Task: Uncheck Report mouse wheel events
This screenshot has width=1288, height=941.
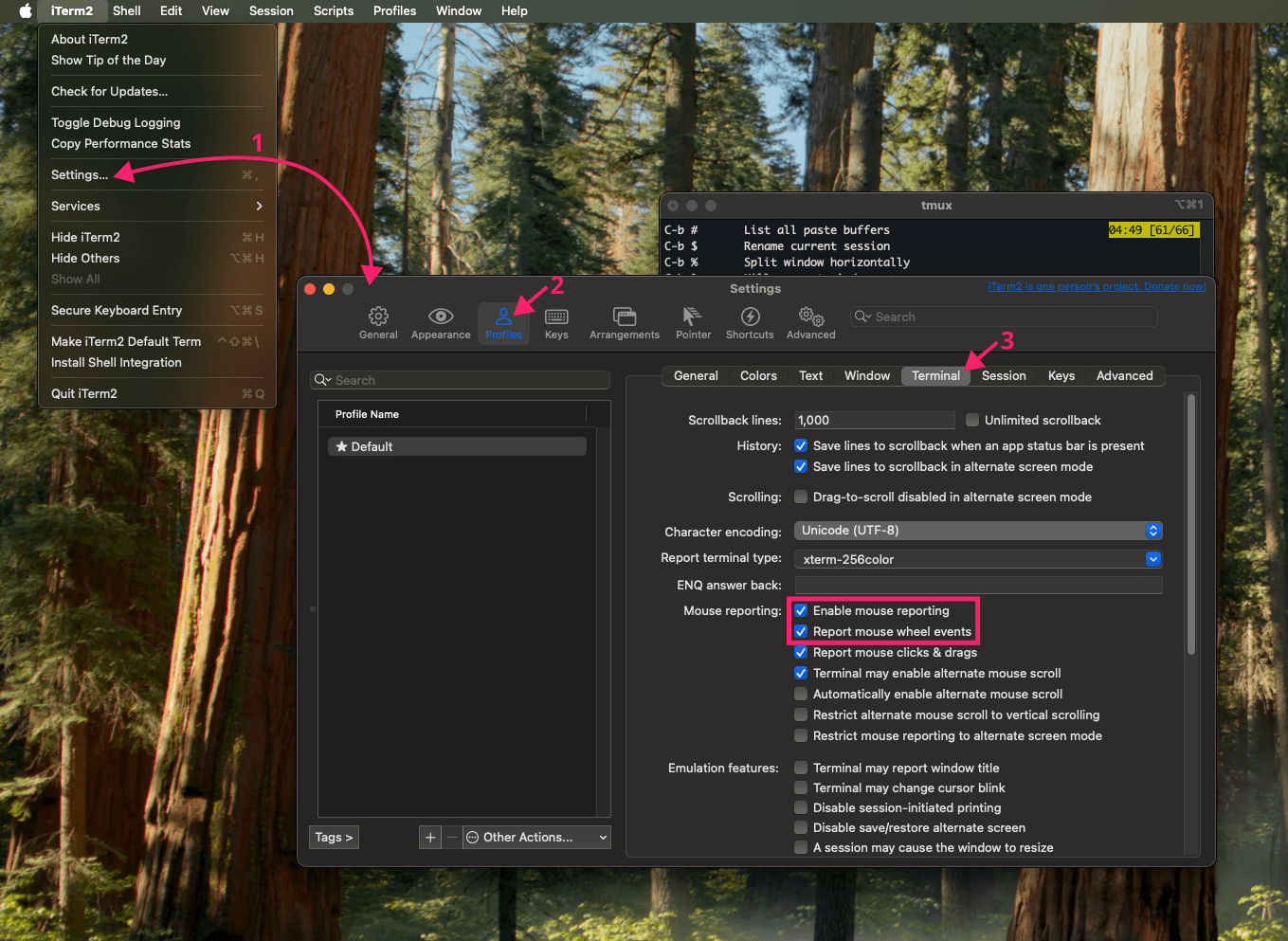Action: (801, 631)
